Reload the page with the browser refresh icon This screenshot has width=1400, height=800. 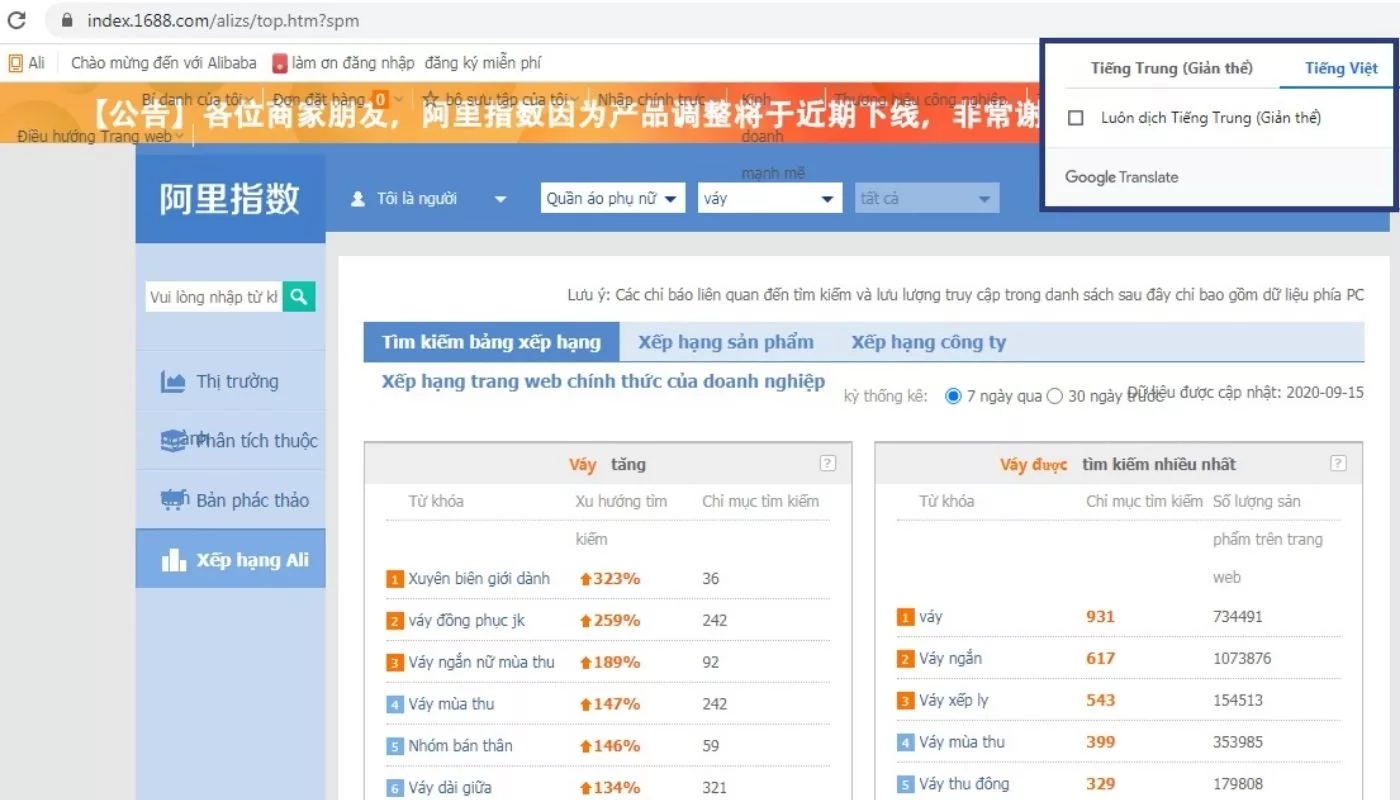point(17,19)
